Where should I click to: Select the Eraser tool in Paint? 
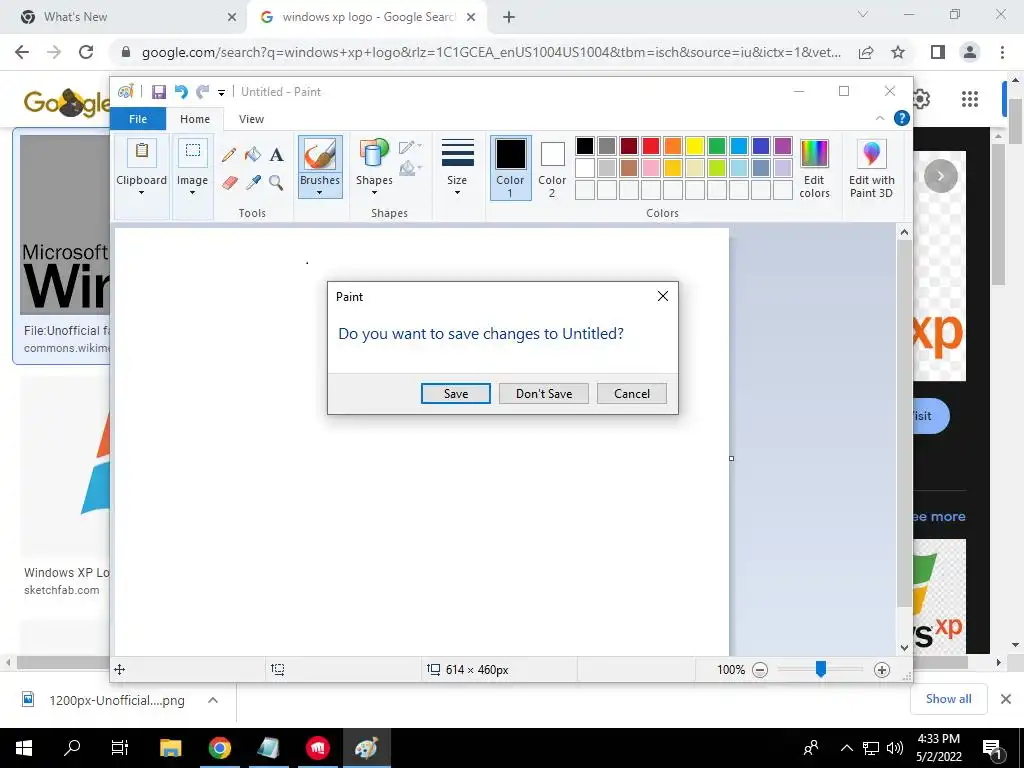pos(229,182)
